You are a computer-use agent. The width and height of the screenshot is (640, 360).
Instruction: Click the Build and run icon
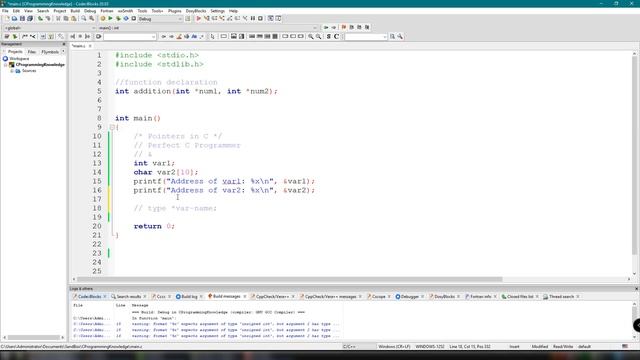(118, 19)
